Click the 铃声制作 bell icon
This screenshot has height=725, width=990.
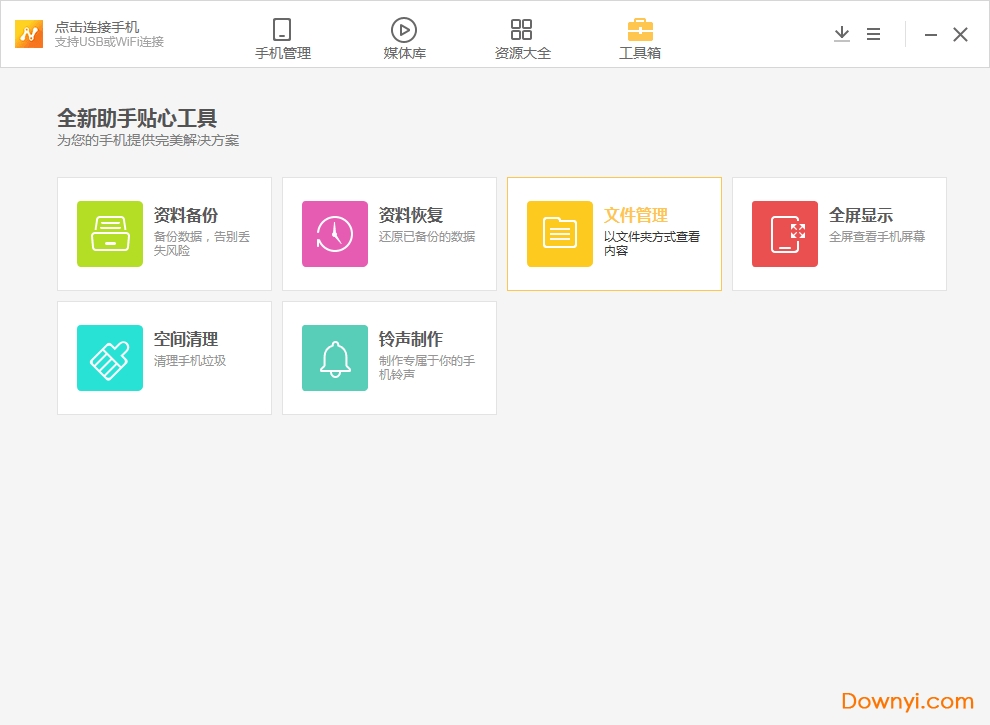[335, 358]
